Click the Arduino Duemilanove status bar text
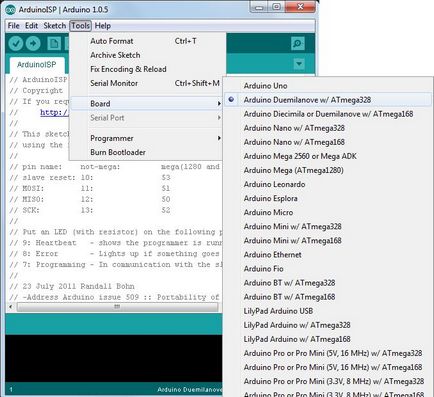The image size is (434, 397). pyautogui.click(x=189, y=389)
